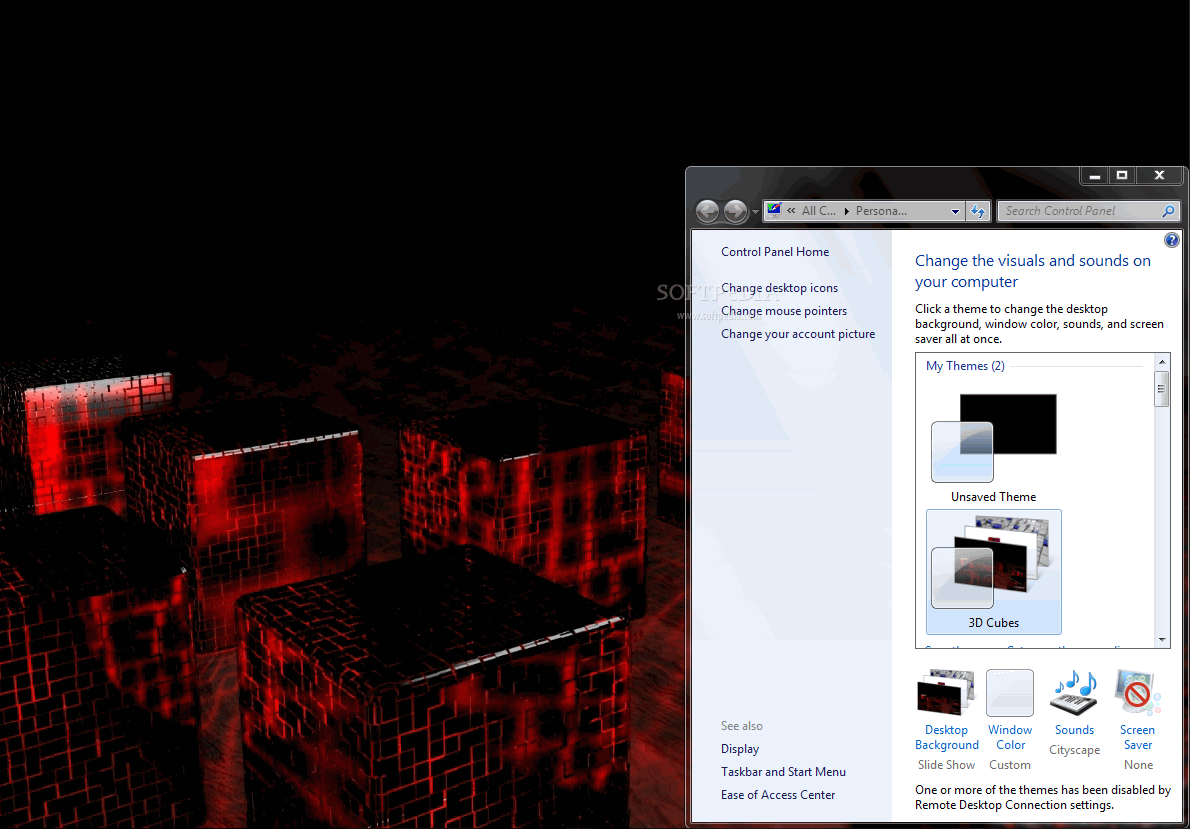Open Change mouse pointers link
The image size is (1190, 829).
coord(784,310)
